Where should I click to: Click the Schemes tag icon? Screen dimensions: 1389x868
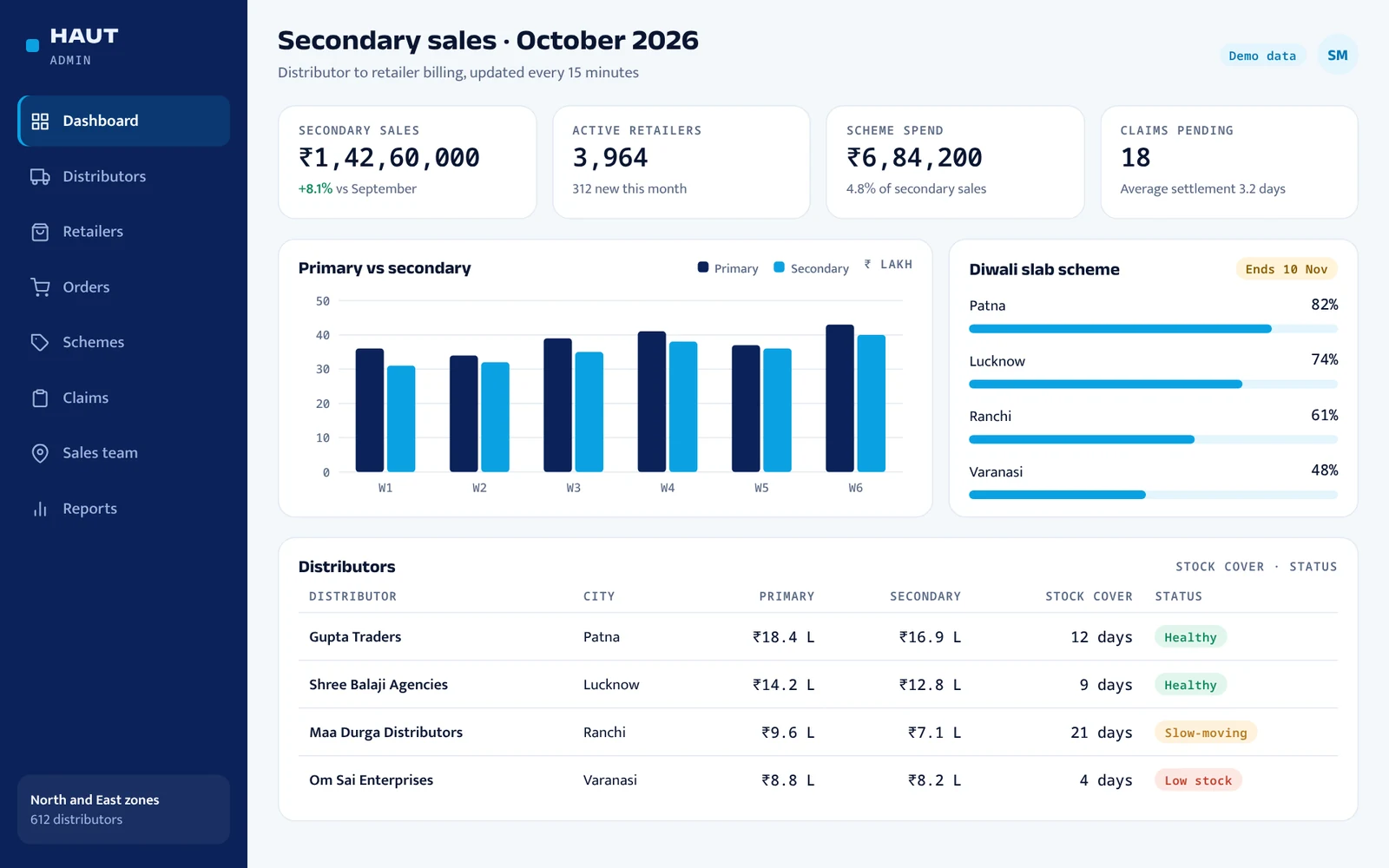click(40, 343)
